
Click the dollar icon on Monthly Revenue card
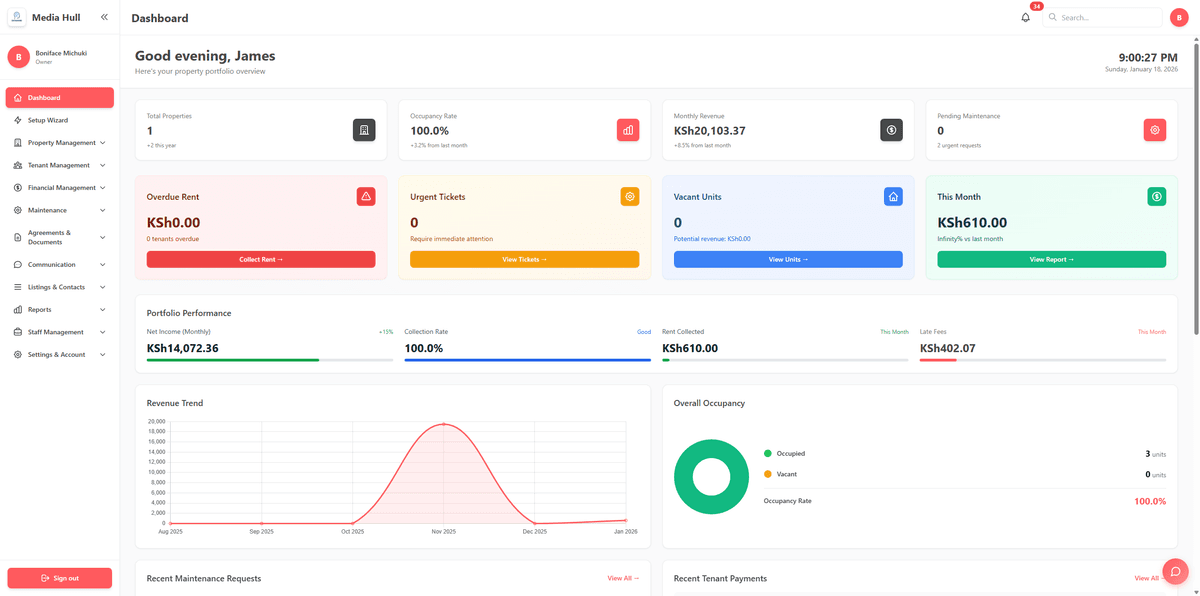coord(891,129)
